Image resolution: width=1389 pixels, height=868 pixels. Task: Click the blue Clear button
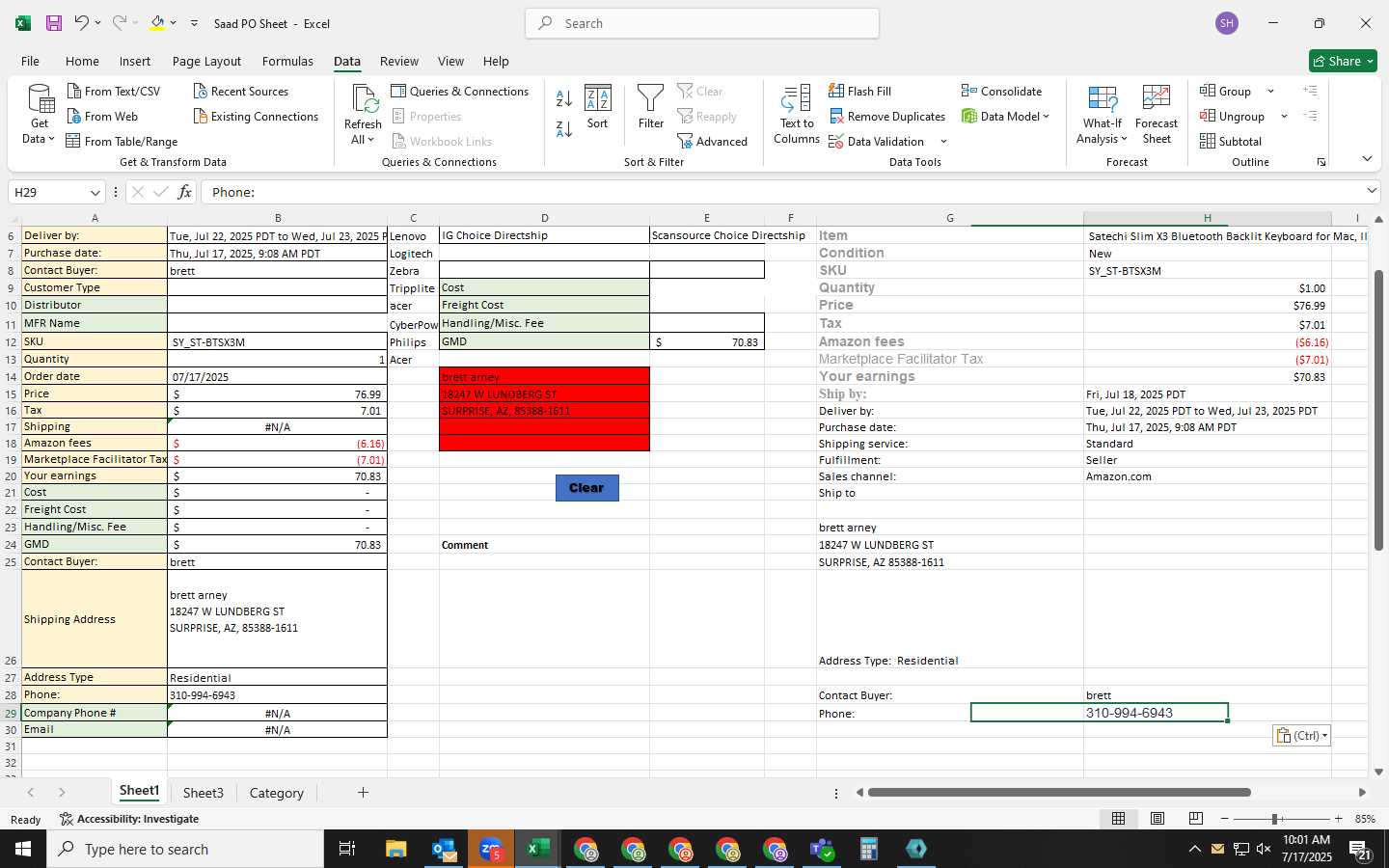tap(586, 488)
